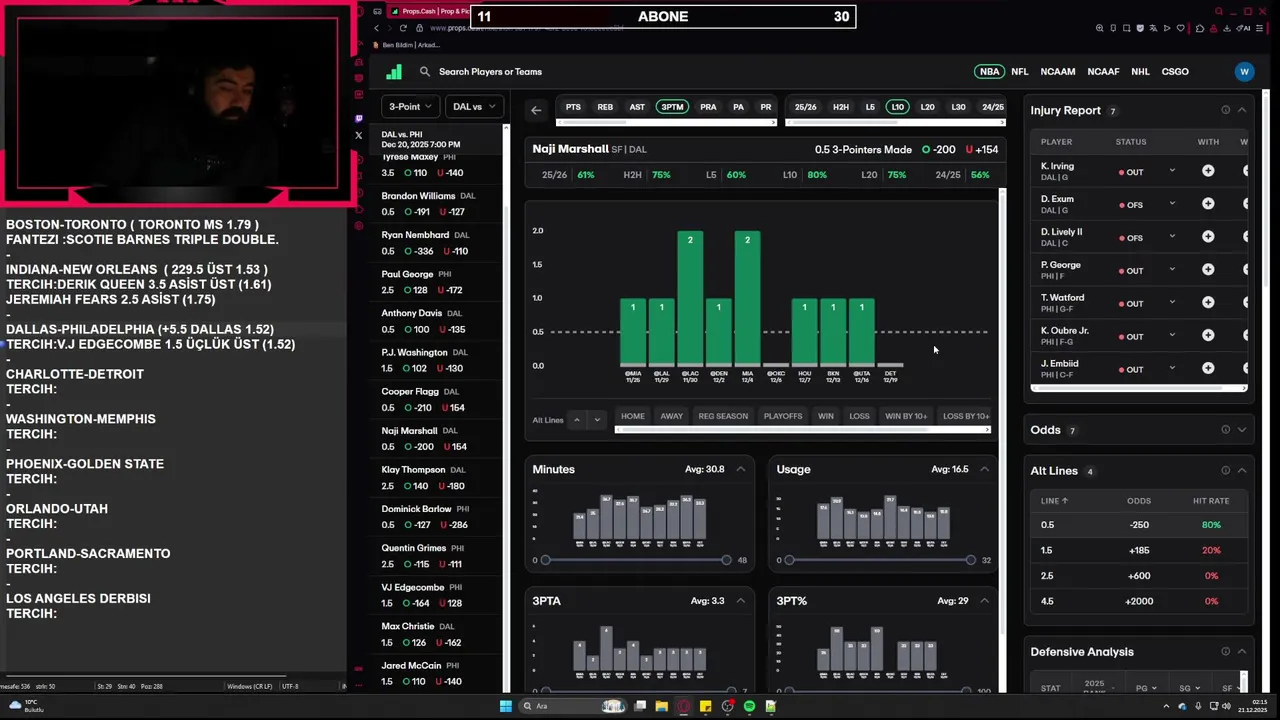Open Windows Start menu
Viewport: 1280px width, 720px height.
tap(506, 706)
